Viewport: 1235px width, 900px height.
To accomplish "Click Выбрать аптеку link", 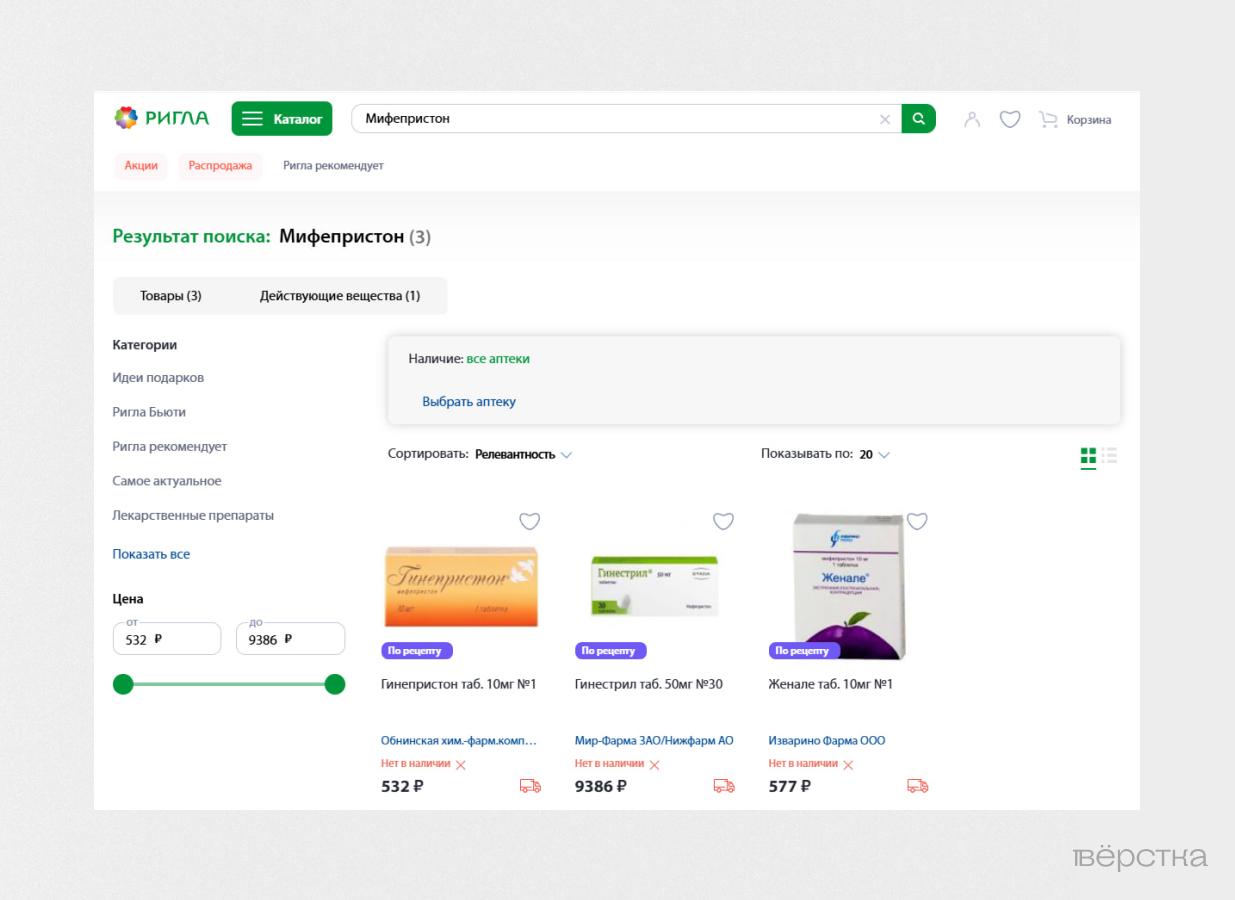I will (x=469, y=402).
